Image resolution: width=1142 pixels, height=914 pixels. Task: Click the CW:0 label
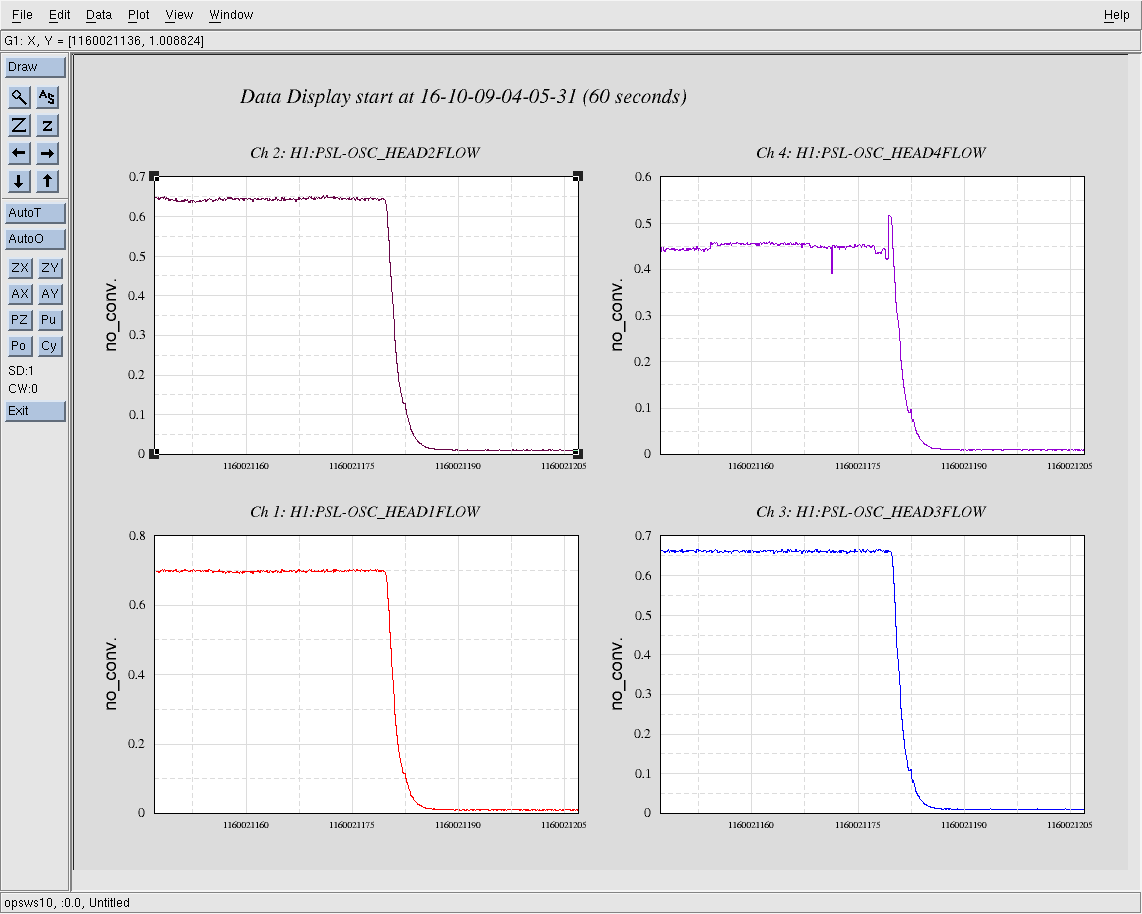23,389
